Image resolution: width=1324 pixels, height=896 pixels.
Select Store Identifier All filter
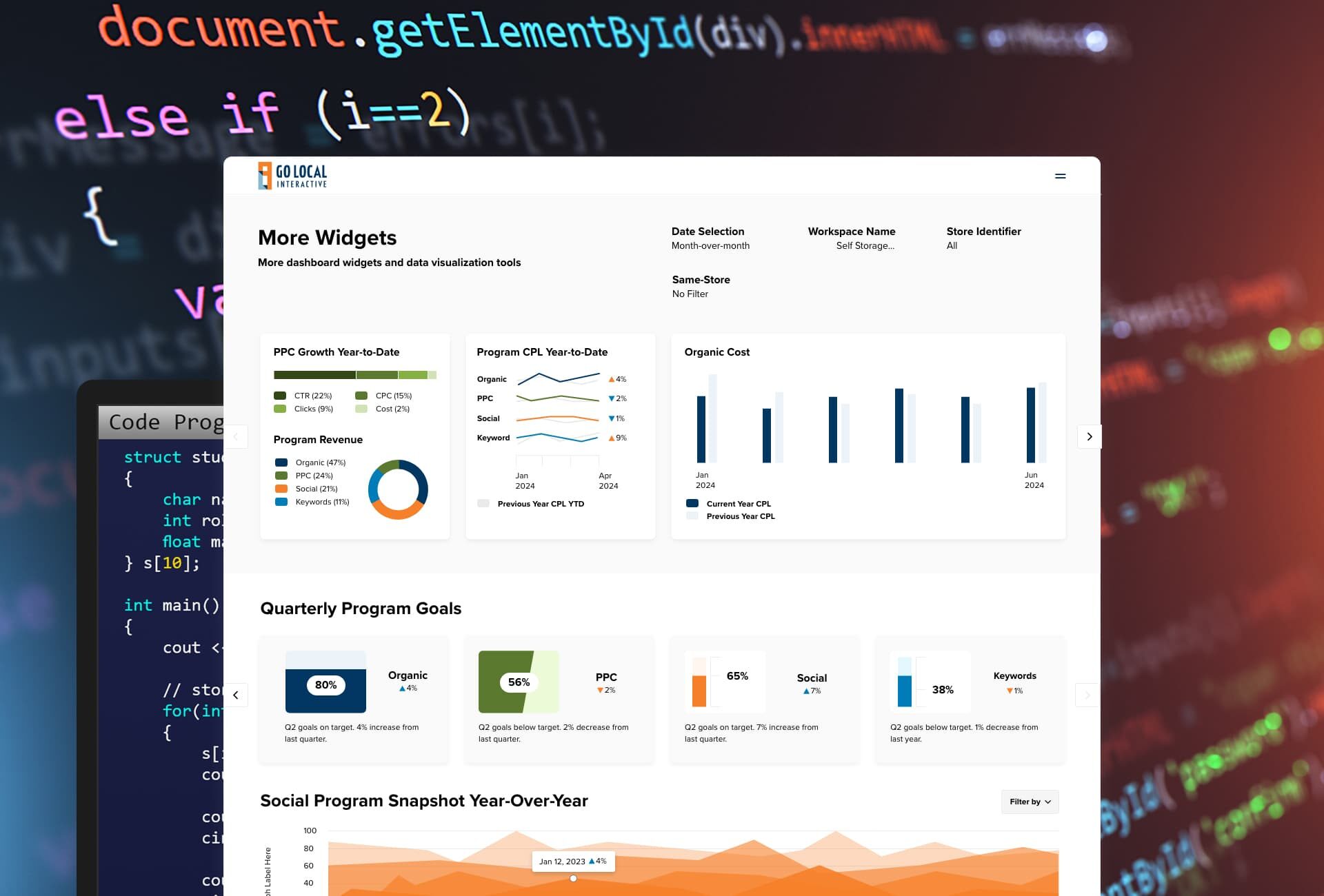952,246
